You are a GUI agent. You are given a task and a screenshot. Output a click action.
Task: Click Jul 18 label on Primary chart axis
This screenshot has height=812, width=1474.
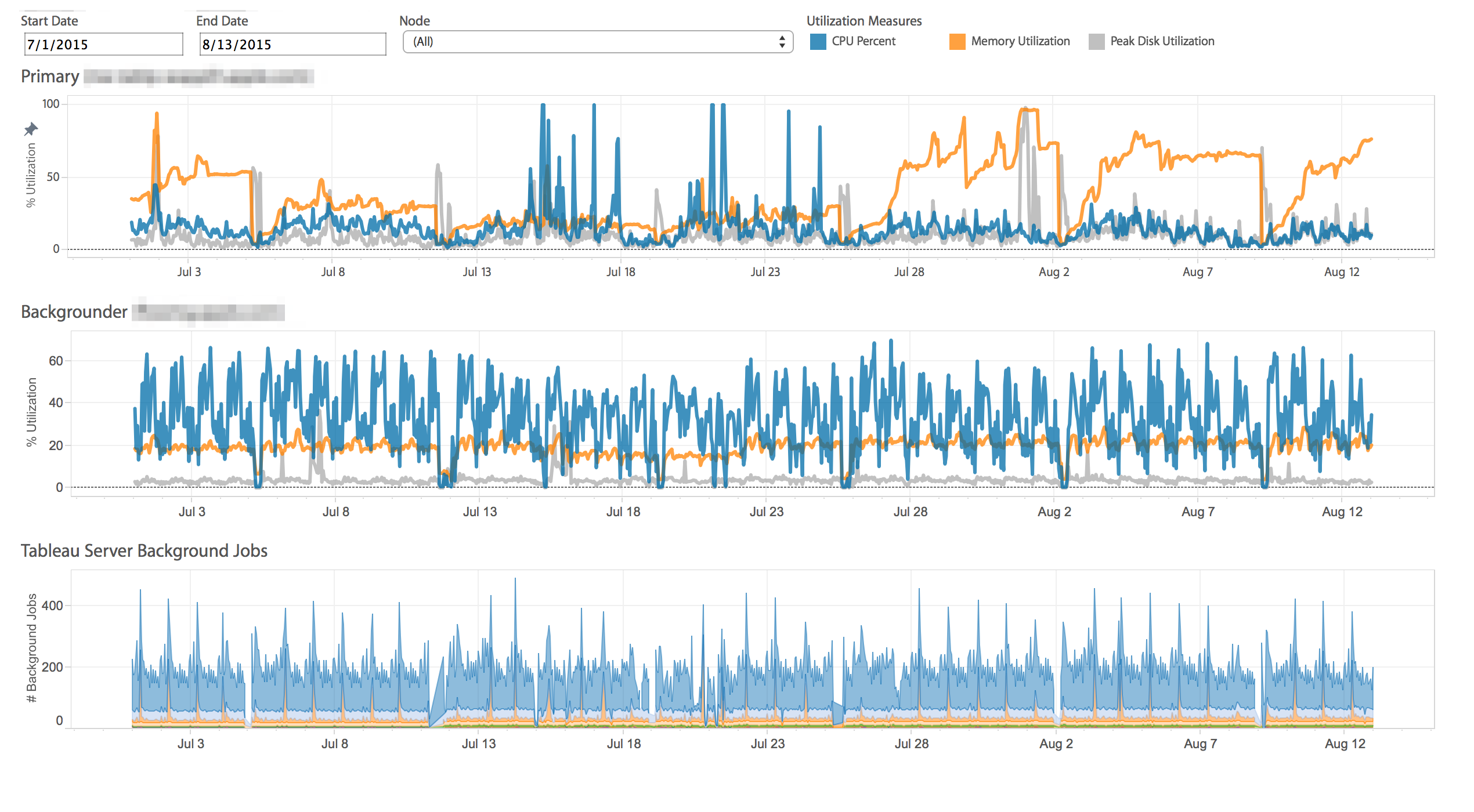pyautogui.click(x=620, y=272)
